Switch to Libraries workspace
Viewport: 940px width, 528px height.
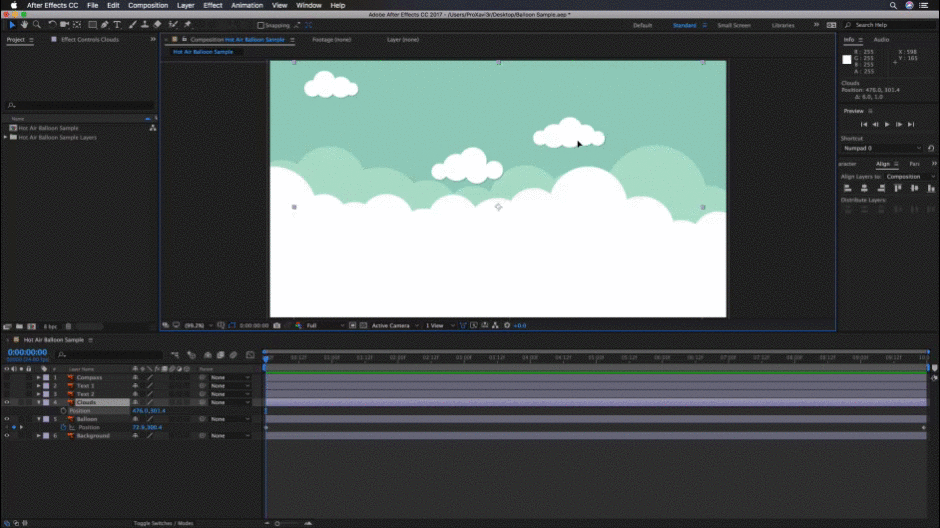(x=783, y=25)
